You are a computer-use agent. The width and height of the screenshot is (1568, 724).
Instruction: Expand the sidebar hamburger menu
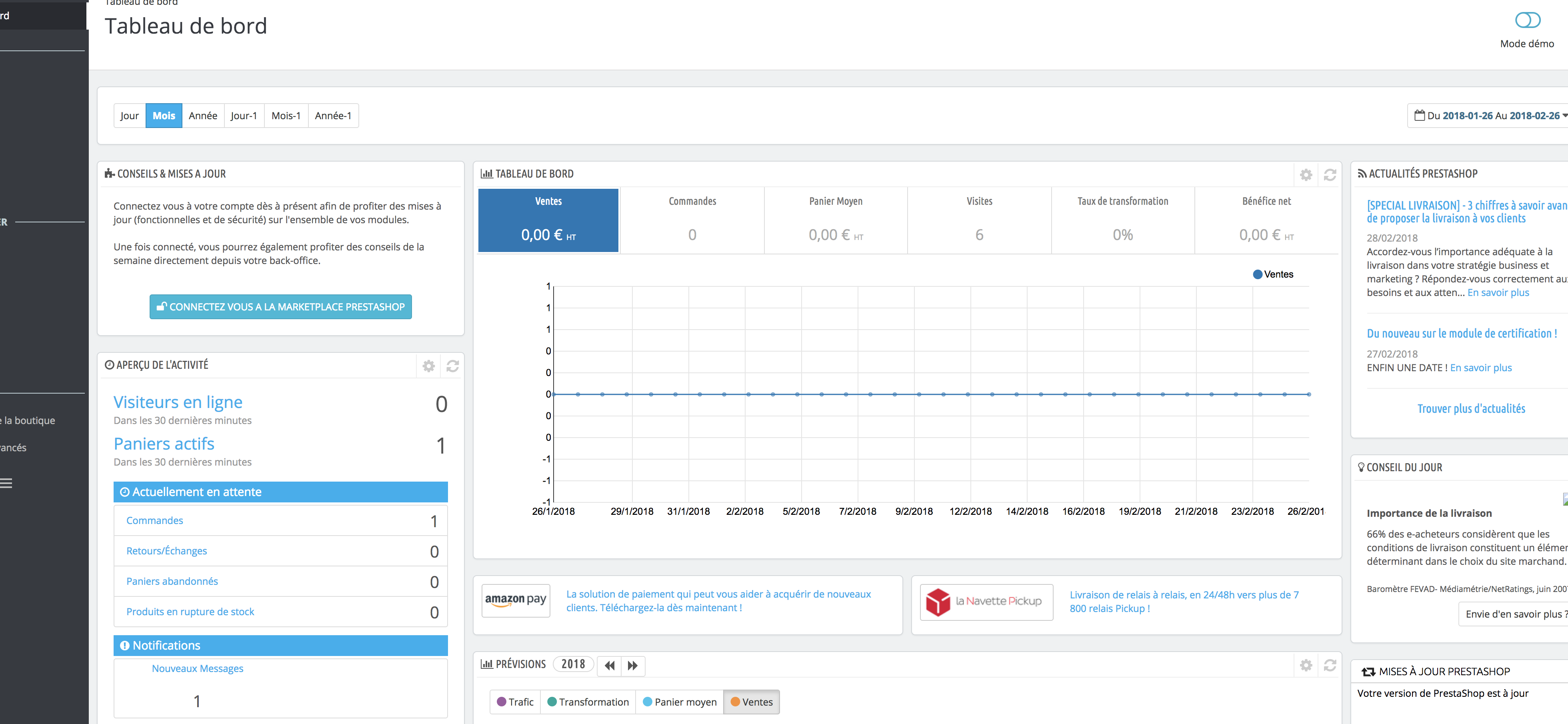tap(6, 484)
